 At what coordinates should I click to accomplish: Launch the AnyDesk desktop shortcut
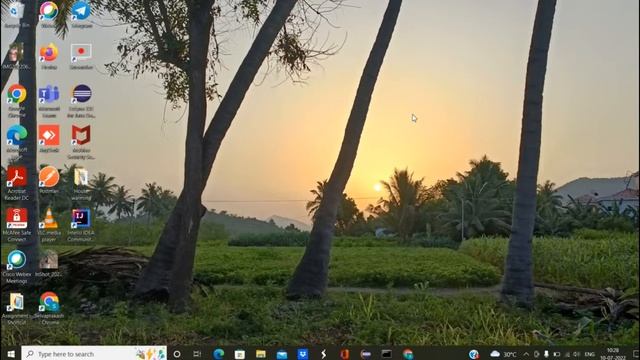pyautogui.click(x=49, y=139)
